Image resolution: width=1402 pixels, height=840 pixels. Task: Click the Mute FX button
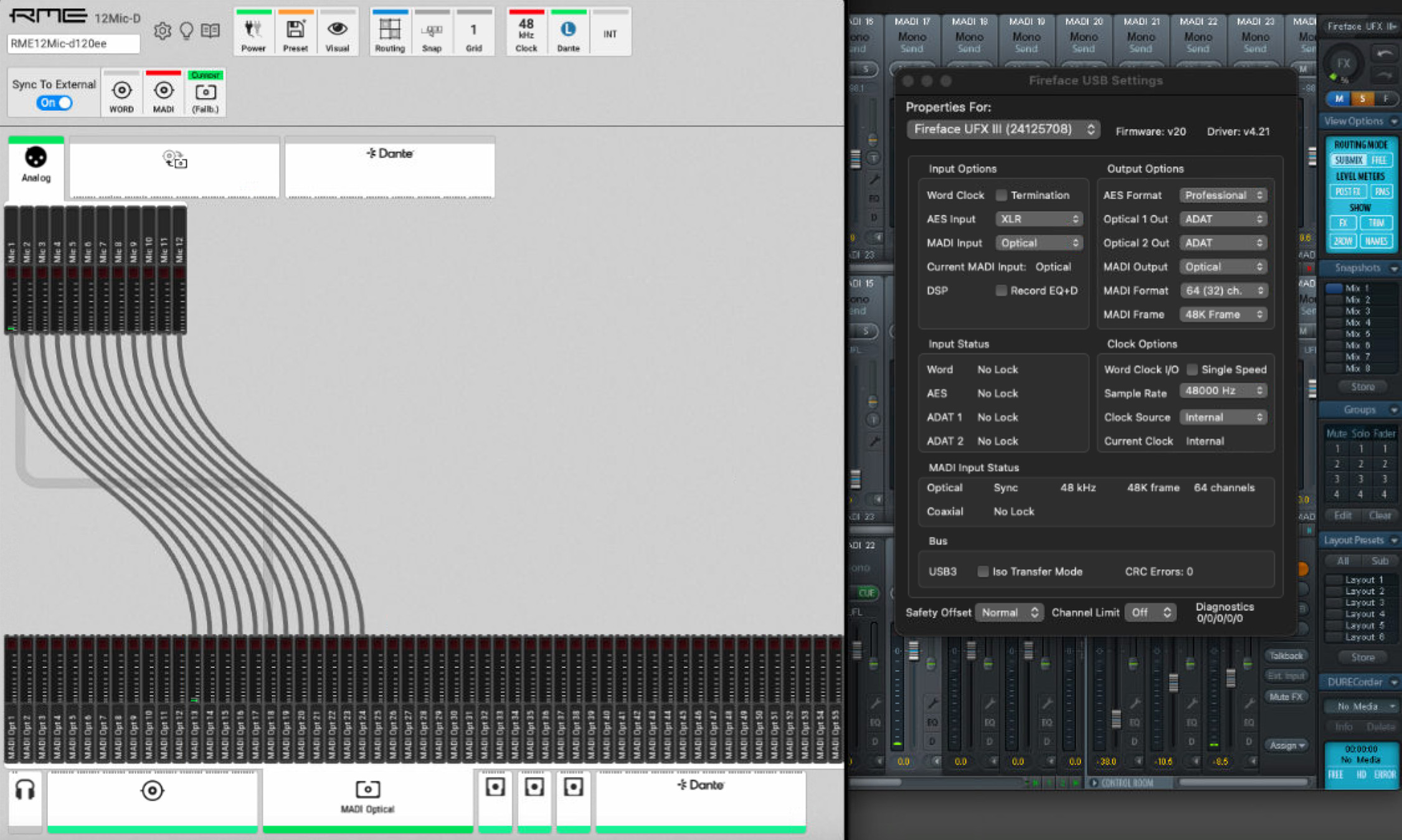(x=1286, y=697)
